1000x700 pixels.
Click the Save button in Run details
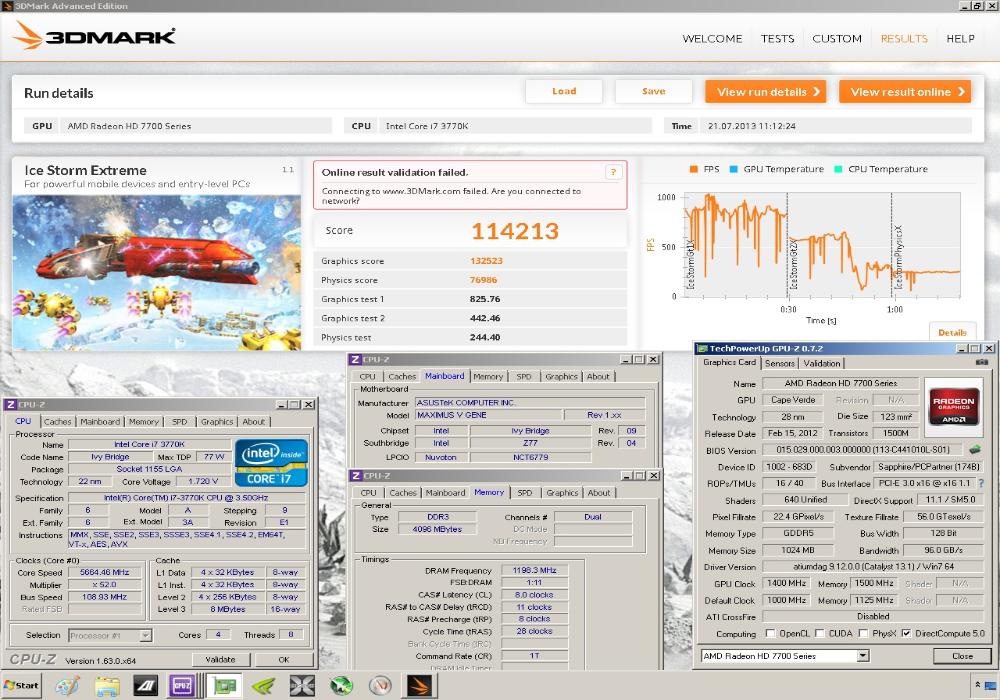click(x=653, y=91)
